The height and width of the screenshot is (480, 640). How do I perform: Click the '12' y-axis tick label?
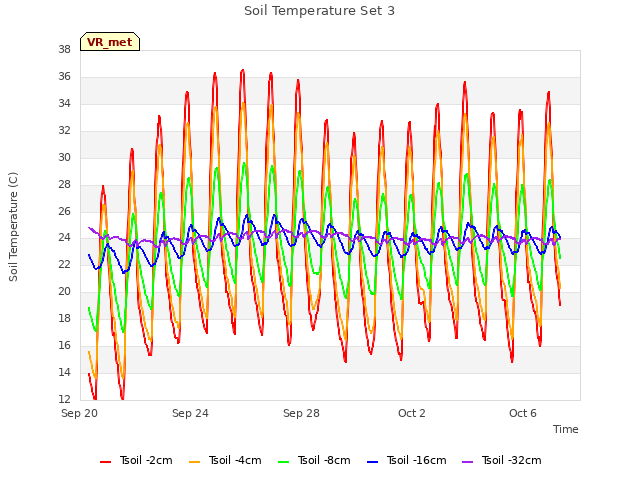(x=64, y=399)
